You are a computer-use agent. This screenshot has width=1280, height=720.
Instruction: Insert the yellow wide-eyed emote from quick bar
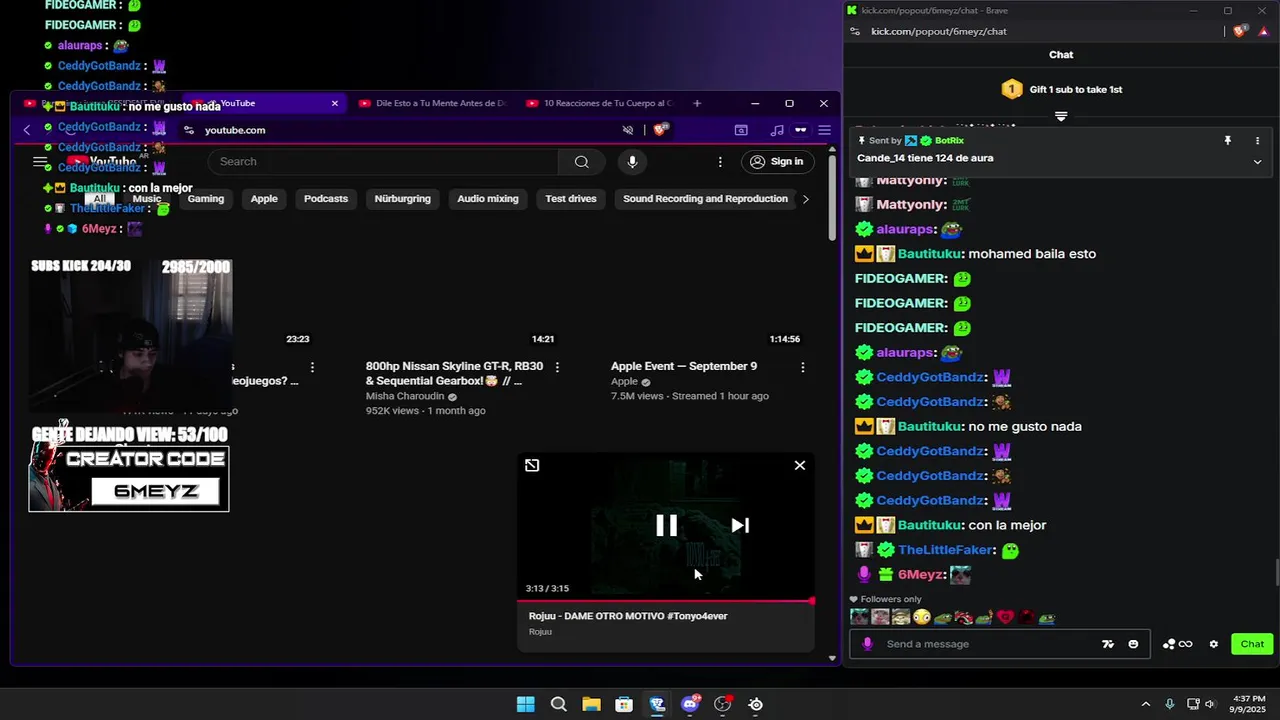click(921, 617)
